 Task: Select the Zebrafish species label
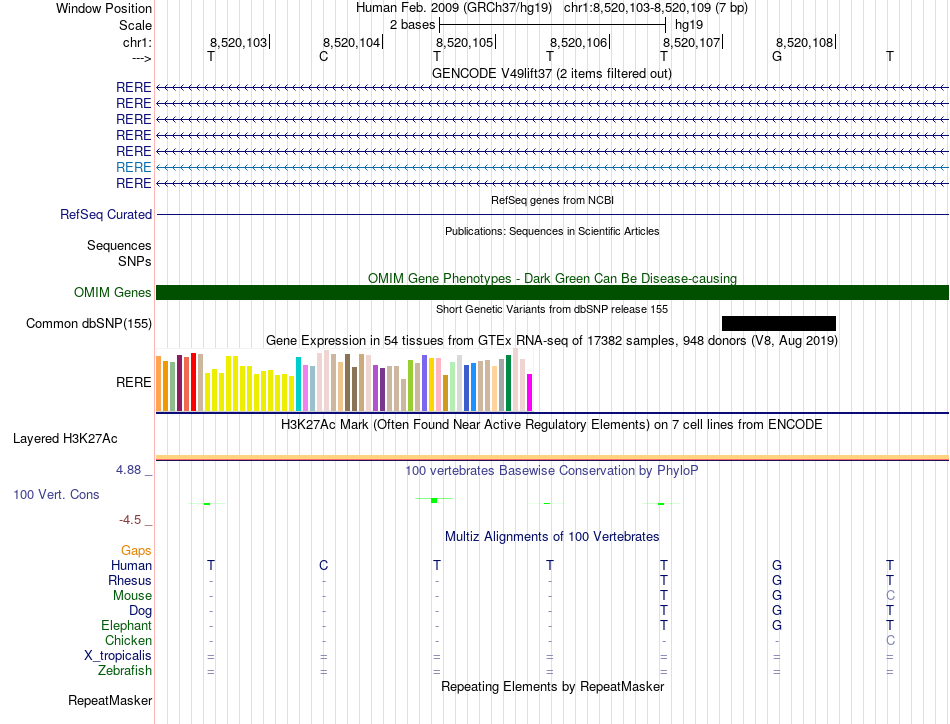pos(125,671)
